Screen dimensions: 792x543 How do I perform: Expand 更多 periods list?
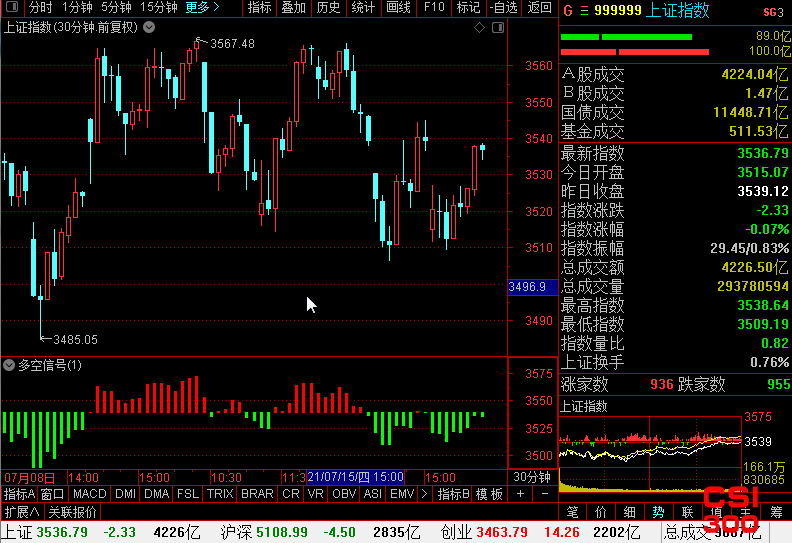click(202, 7)
